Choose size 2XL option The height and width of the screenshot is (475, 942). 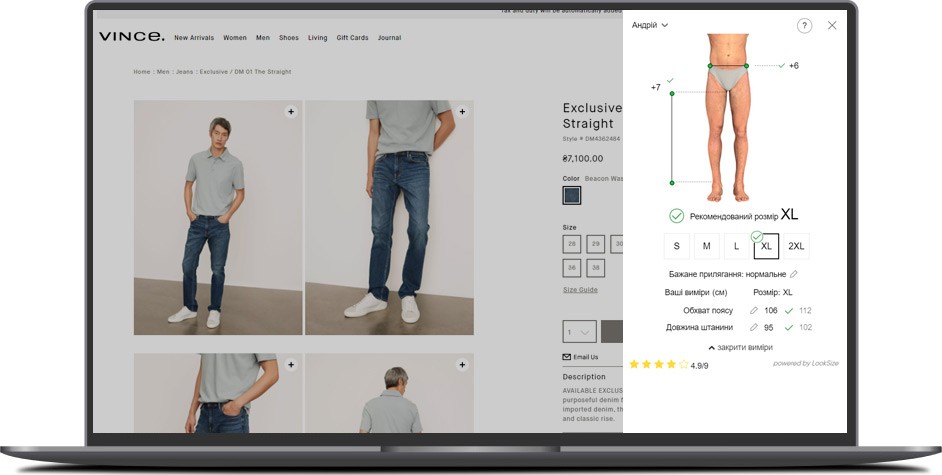pos(796,246)
